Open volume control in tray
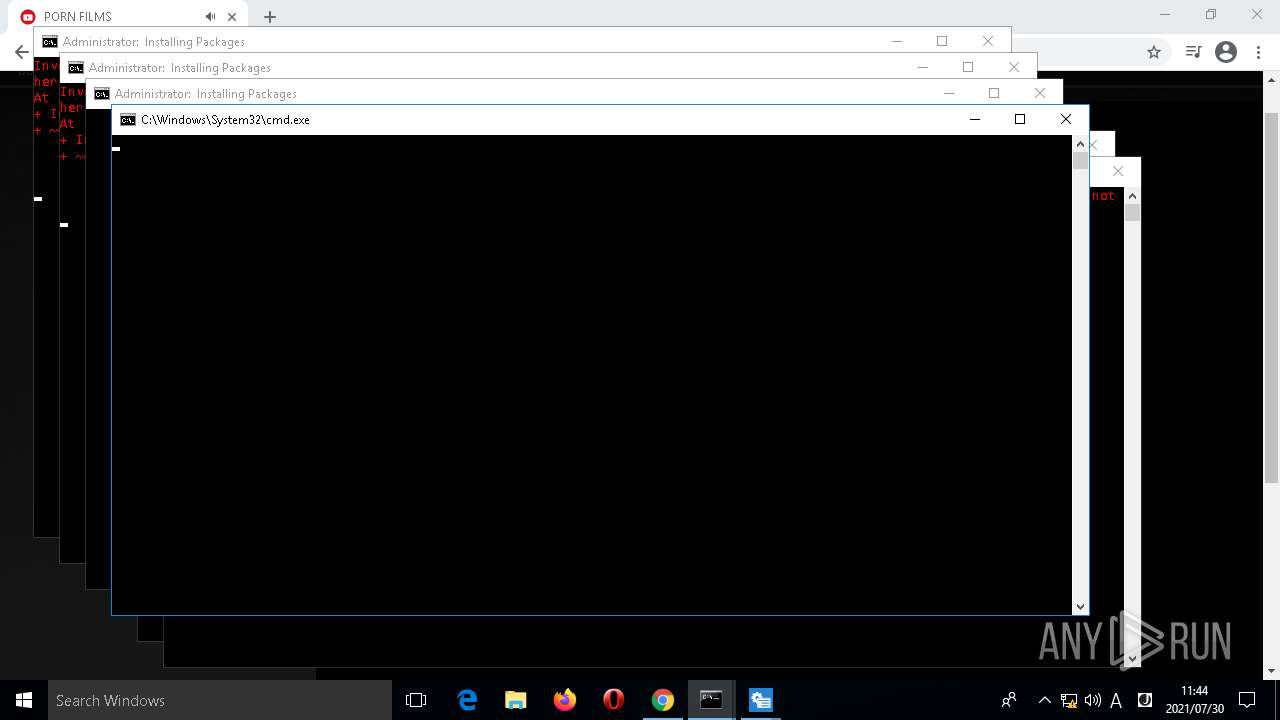The width and height of the screenshot is (1280, 720). [x=1093, y=700]
